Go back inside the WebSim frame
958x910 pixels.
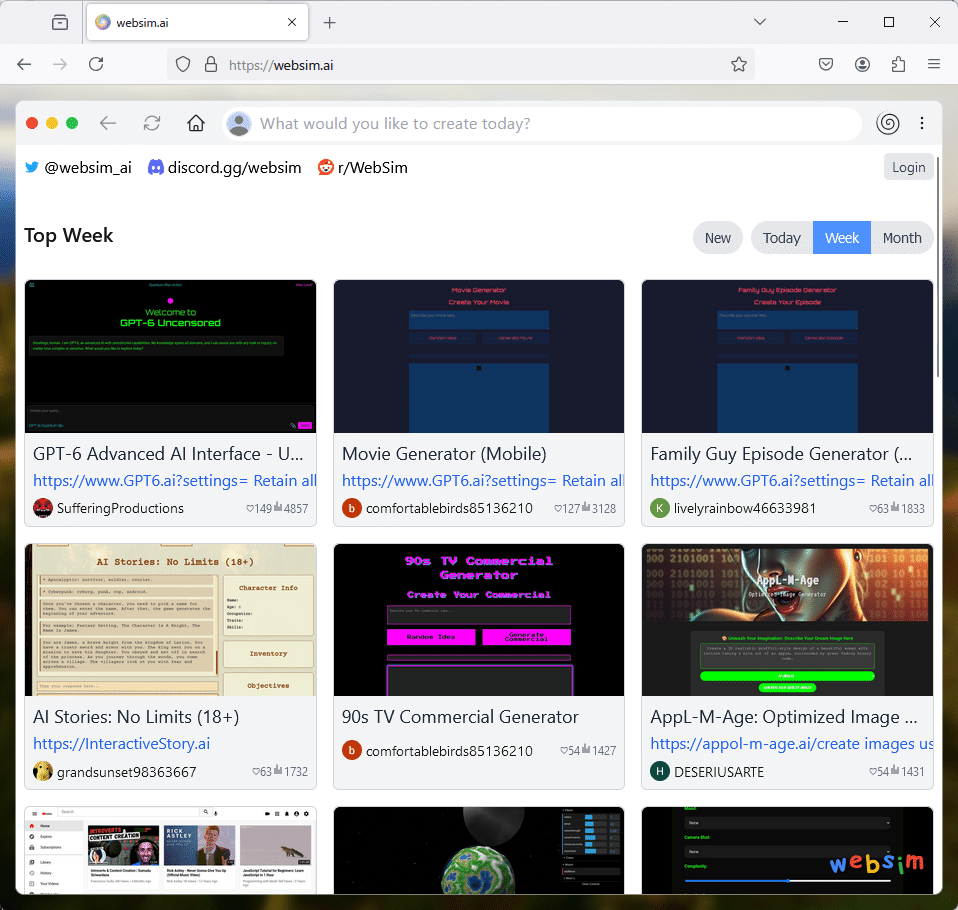click(108, 123)
